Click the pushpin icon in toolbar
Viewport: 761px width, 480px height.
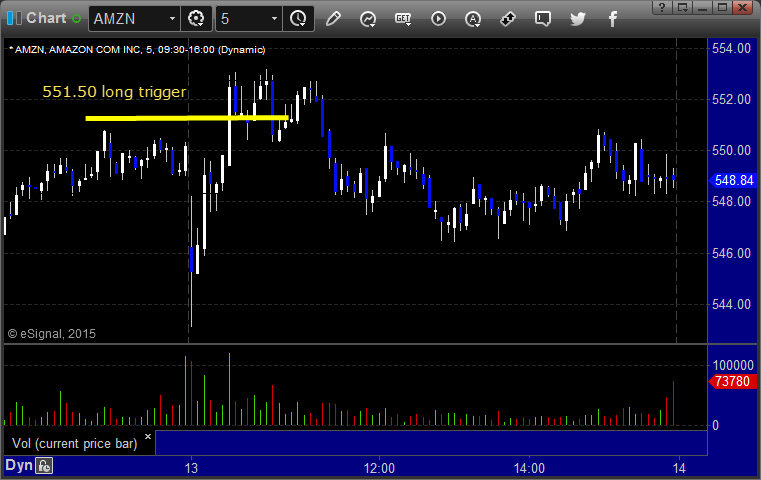(508, 19)
